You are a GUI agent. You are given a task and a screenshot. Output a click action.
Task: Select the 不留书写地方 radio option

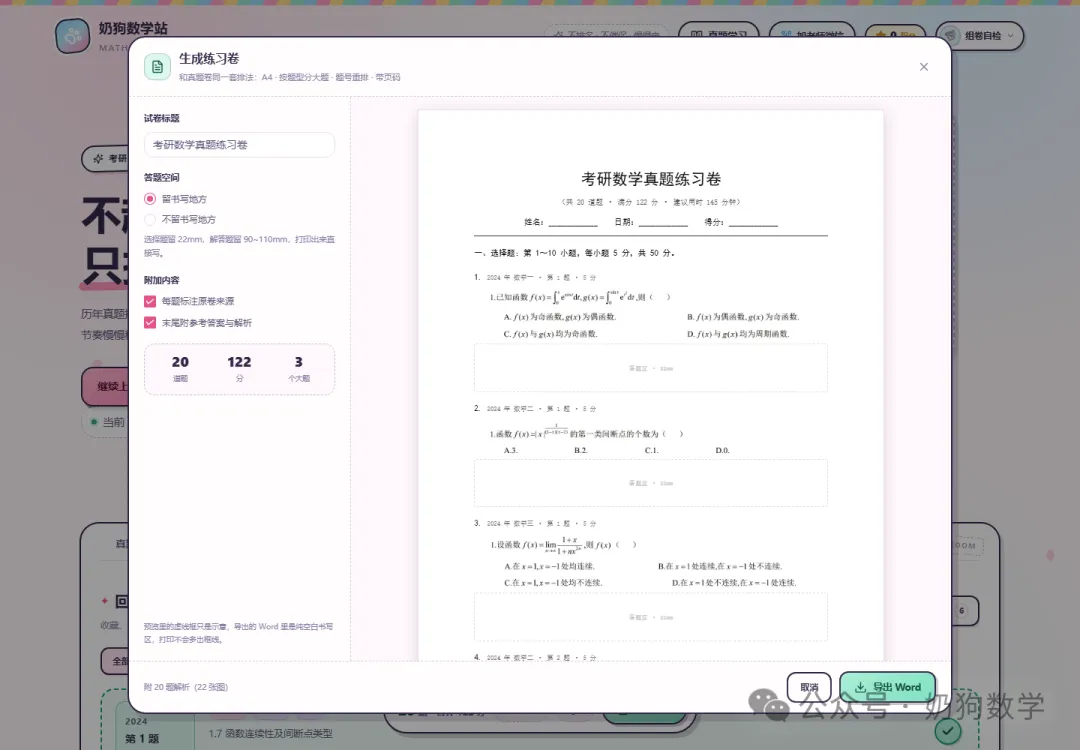pos(150,220)
